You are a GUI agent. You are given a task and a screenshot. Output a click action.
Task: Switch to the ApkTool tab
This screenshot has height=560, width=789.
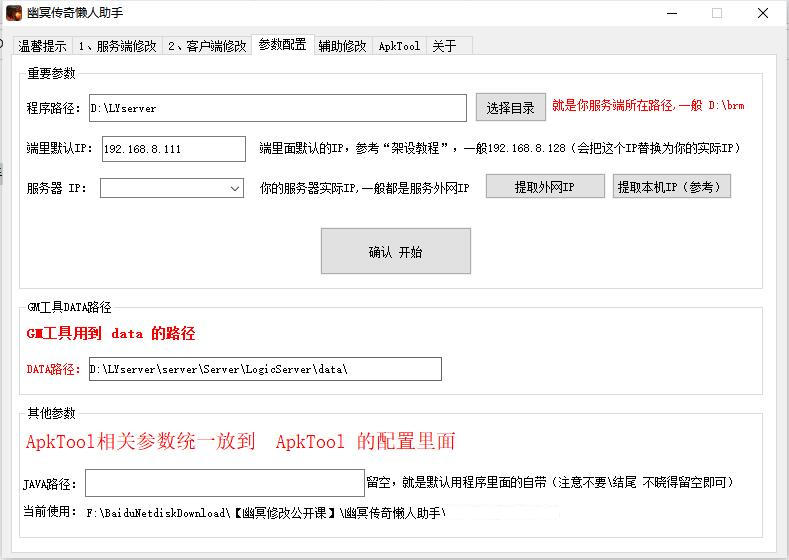pyautogui.click(x=399, y=46)
